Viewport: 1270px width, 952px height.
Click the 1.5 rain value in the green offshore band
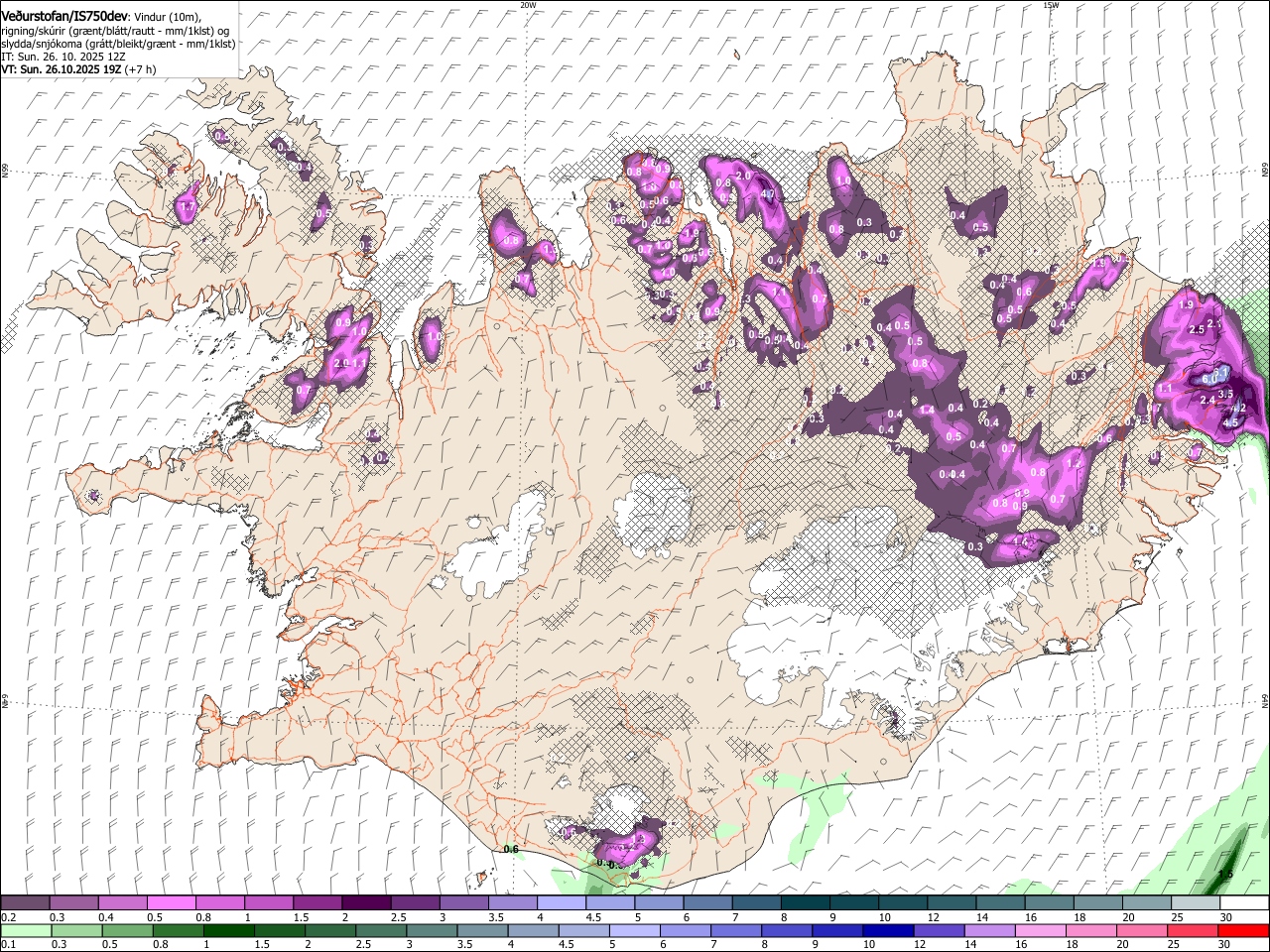click(1225, 874)
